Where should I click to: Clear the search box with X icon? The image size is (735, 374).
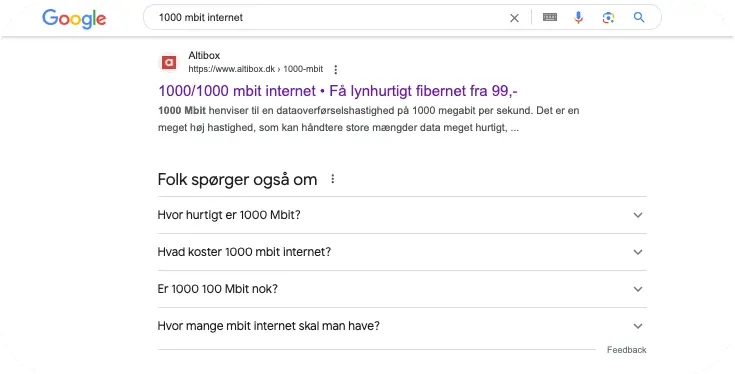(514, 18)
